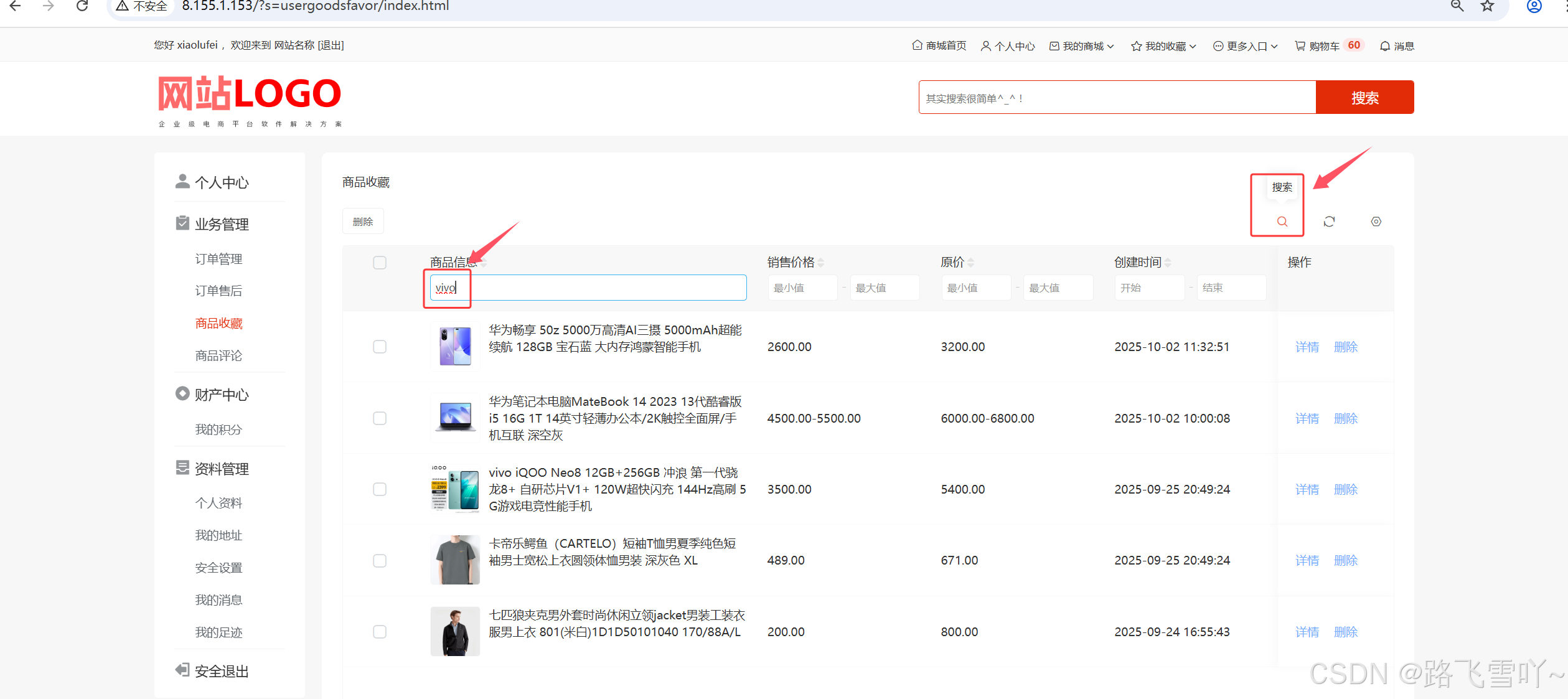The height and width of the screenshot is (699, 1568).
Task: Select checkbox for Huawei MateBook 14 row
Action: point(380,418)
